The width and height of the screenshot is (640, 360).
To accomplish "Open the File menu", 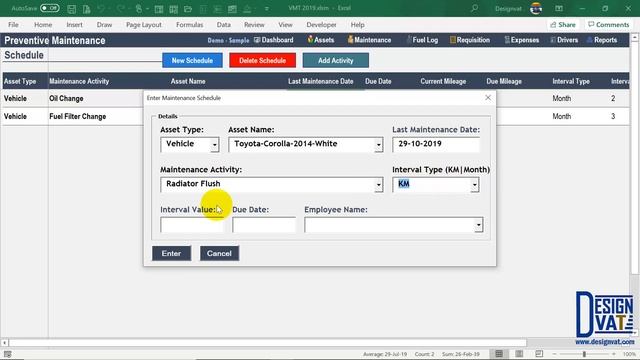I will [13, 25].
